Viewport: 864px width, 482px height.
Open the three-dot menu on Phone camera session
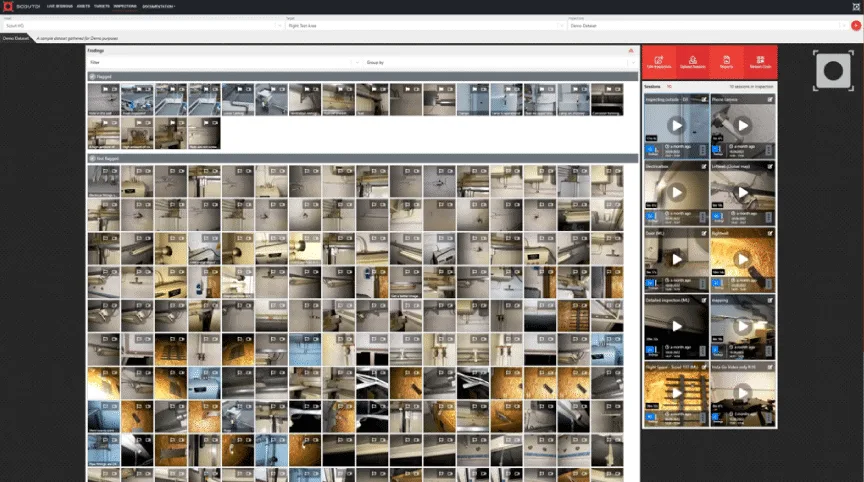(768, 150)
